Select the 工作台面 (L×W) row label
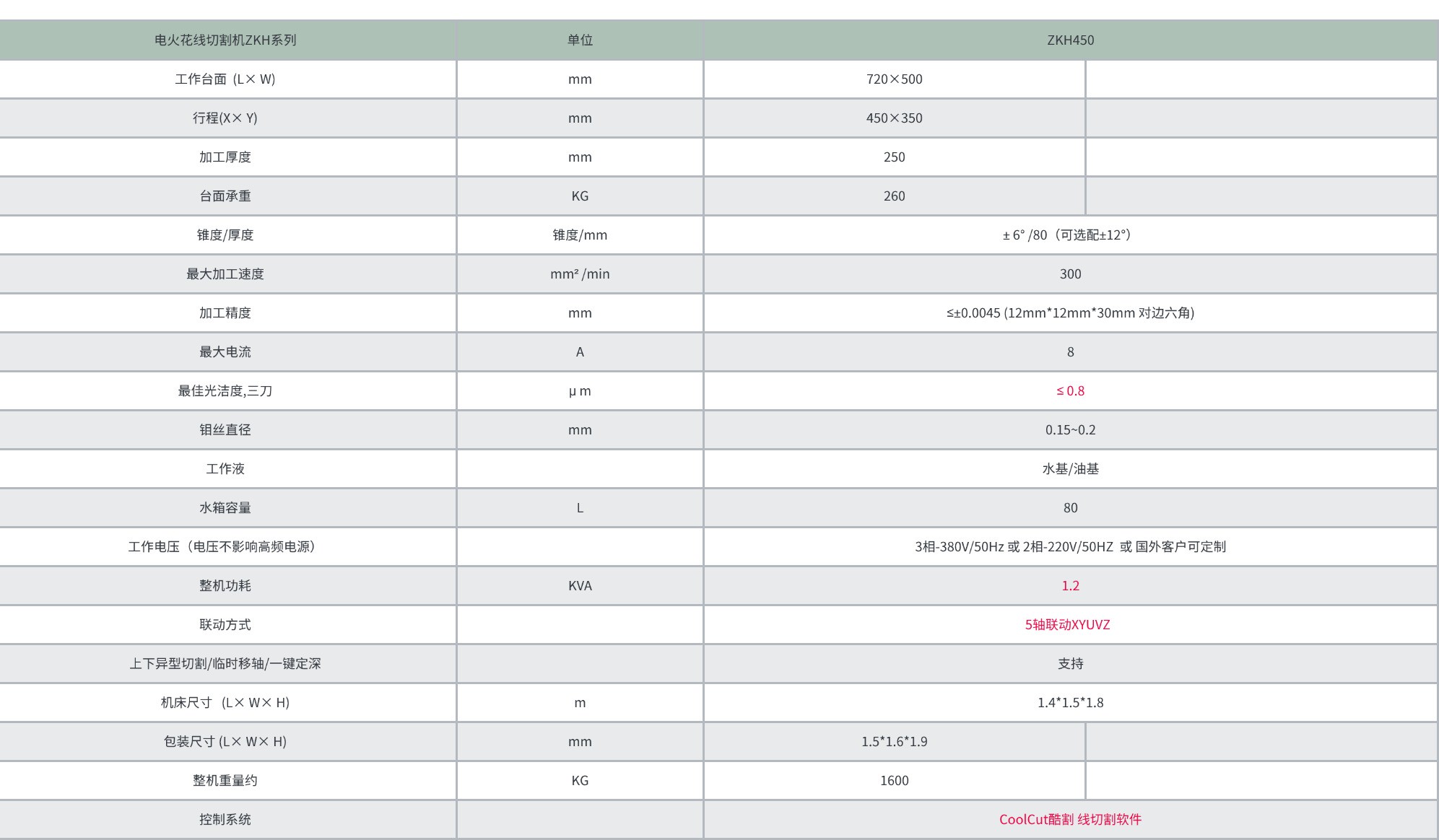 coord(225,79)
